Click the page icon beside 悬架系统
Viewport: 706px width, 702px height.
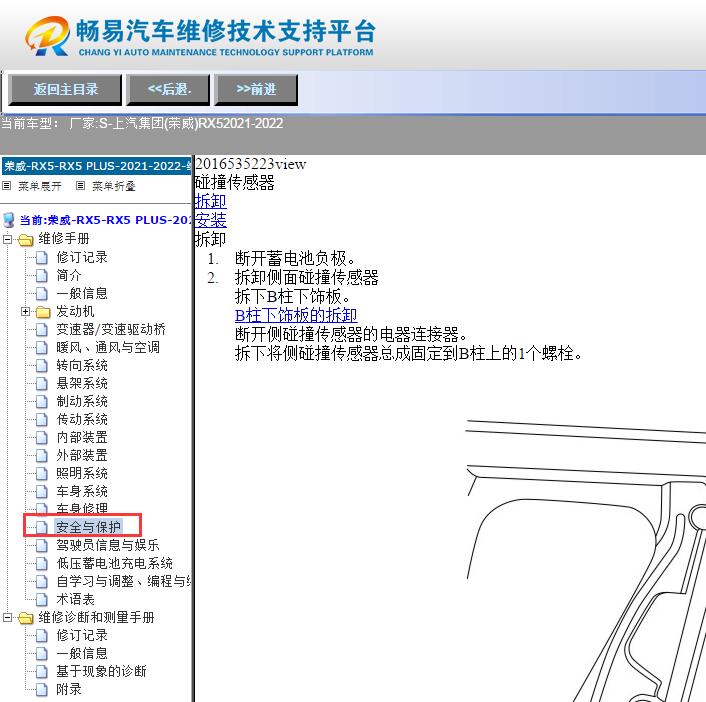point(41,384)
